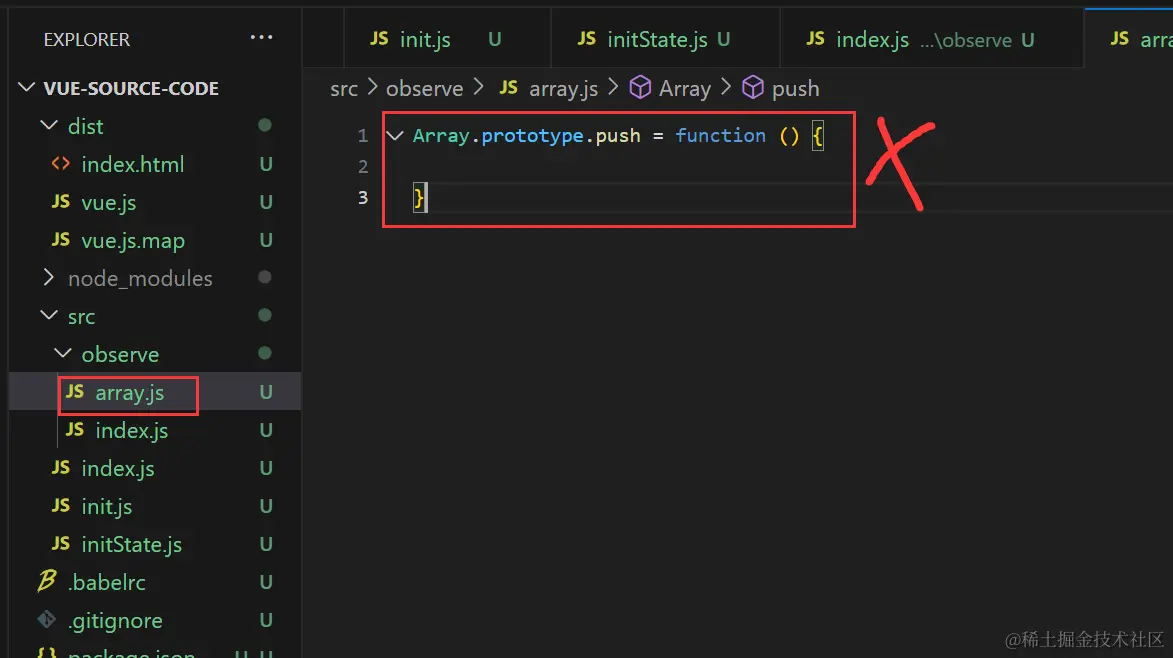Open vue.js.map in the explorer

(132, 240)
